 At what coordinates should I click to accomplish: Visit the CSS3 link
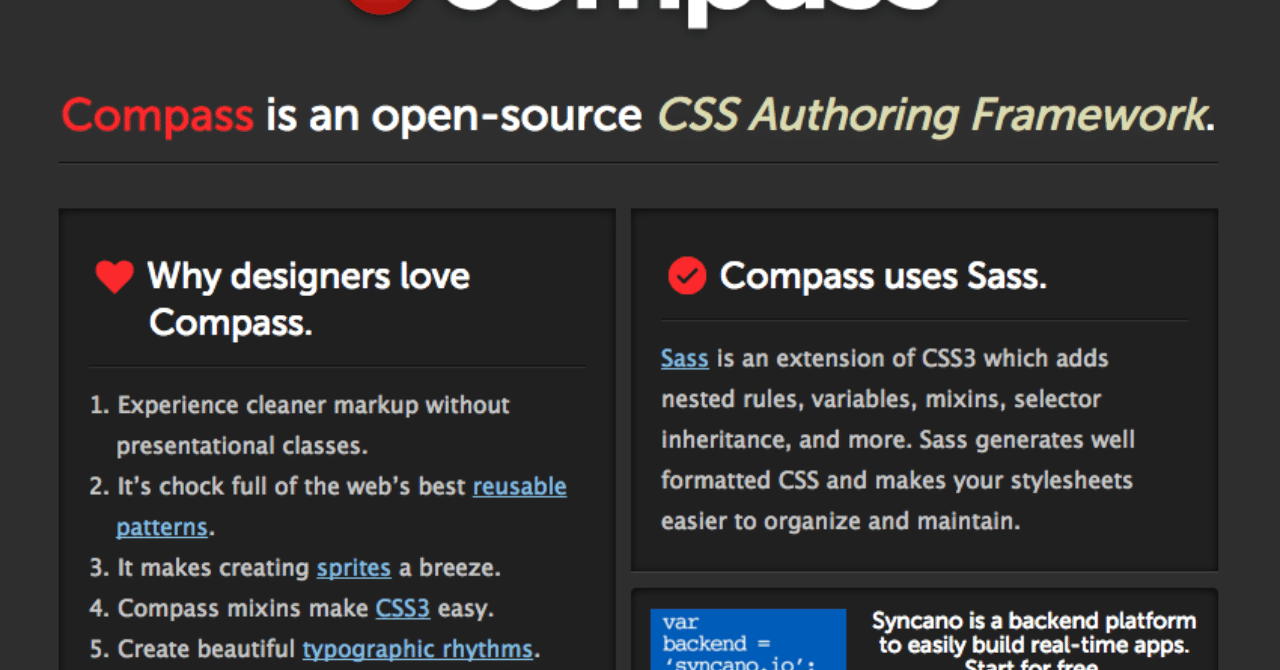pyautogui.click(x=403, y=608)
